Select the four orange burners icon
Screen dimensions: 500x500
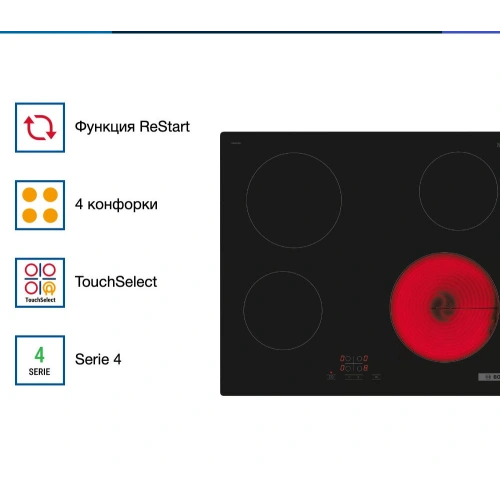[x=40, y=205]
